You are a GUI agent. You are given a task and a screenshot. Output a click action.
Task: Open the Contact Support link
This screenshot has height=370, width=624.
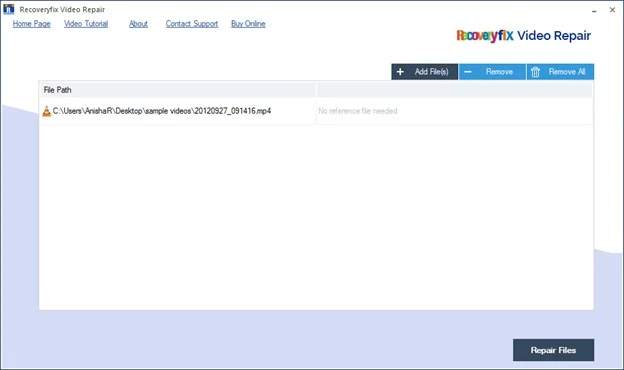tap(192, 24)
